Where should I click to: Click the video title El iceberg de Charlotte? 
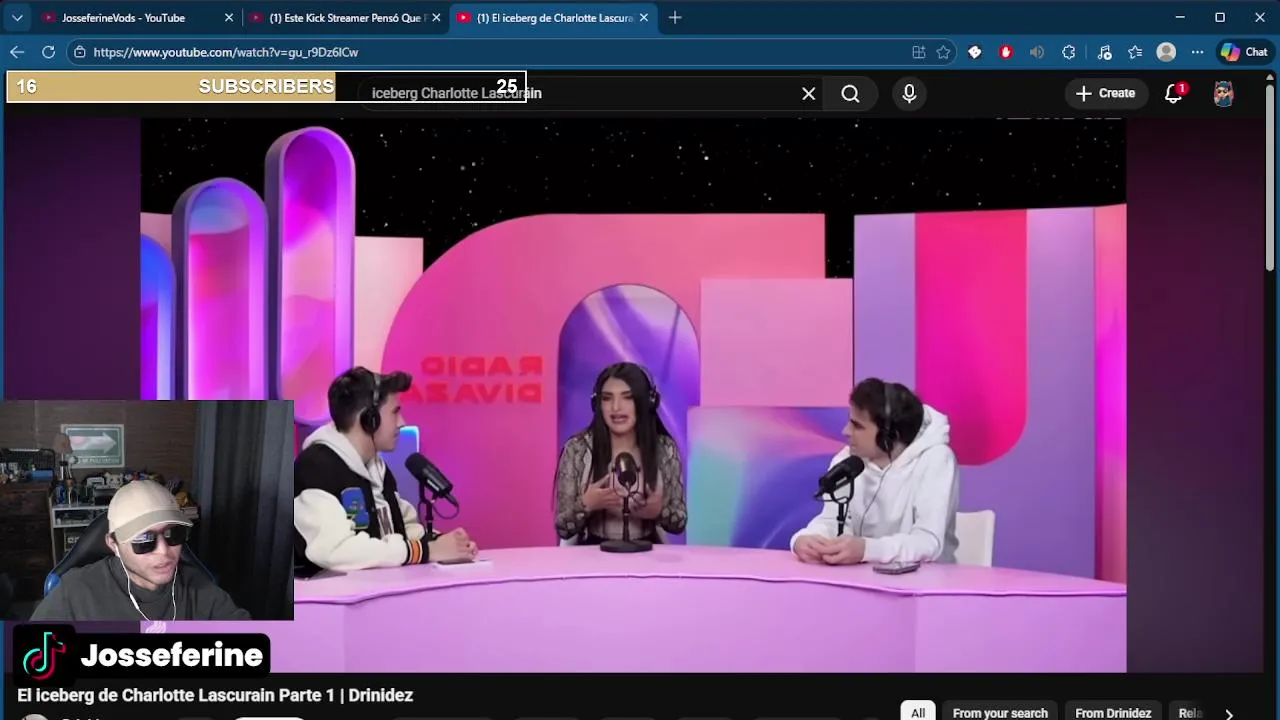click(x=215, y=695)
